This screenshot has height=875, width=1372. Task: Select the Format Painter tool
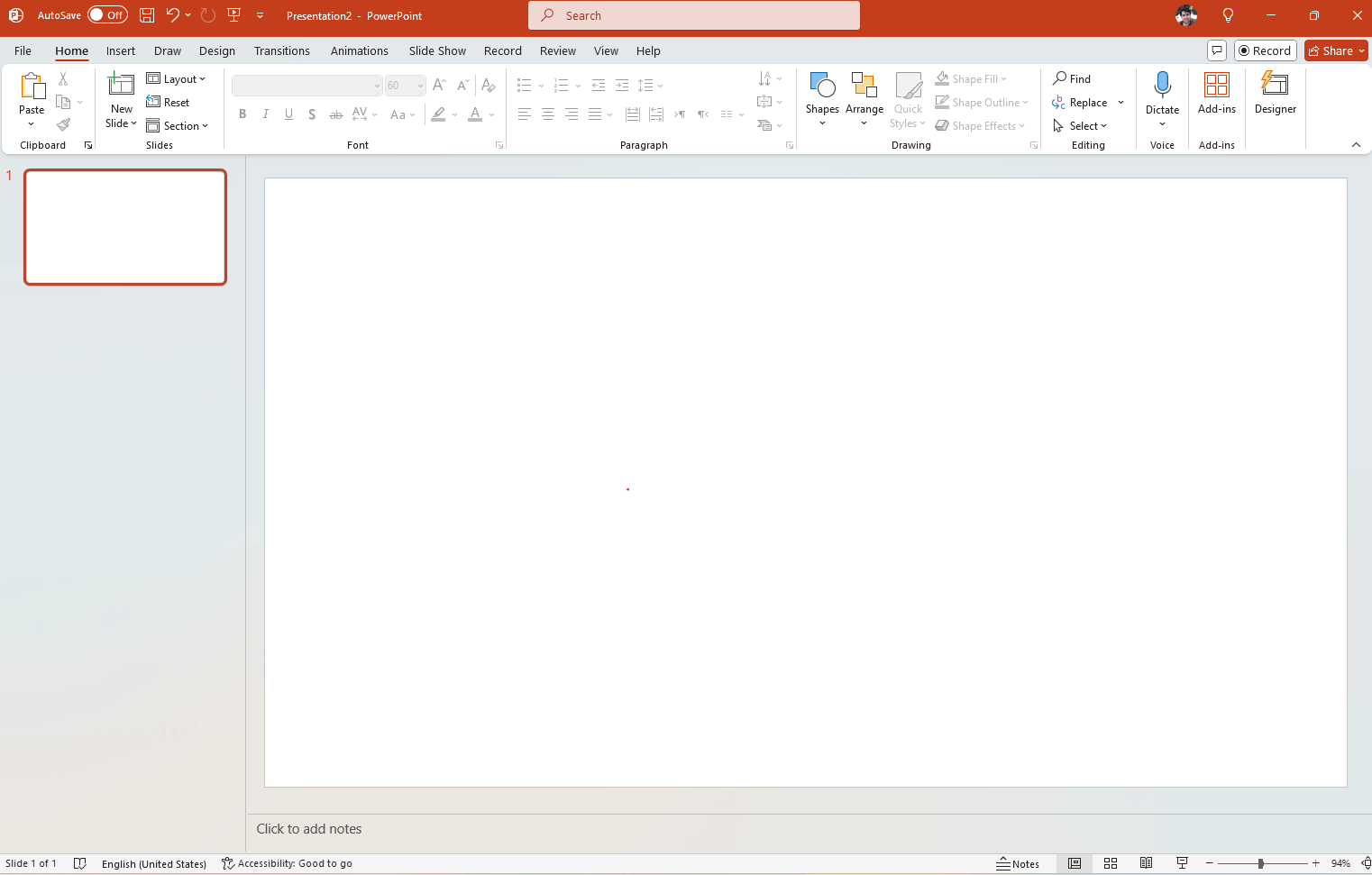(62, 124)
